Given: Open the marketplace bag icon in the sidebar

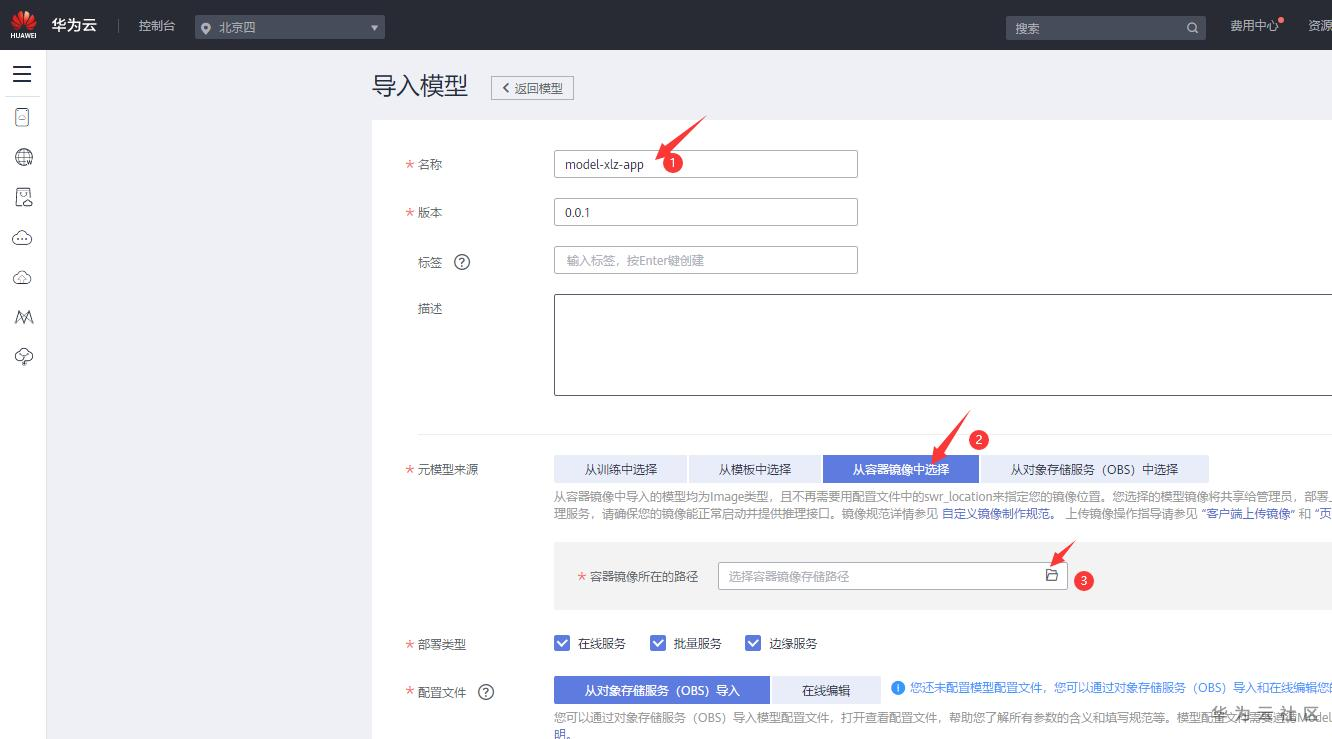Looking at the screenshot, I should pyautogui.click(x=24, y=197).
